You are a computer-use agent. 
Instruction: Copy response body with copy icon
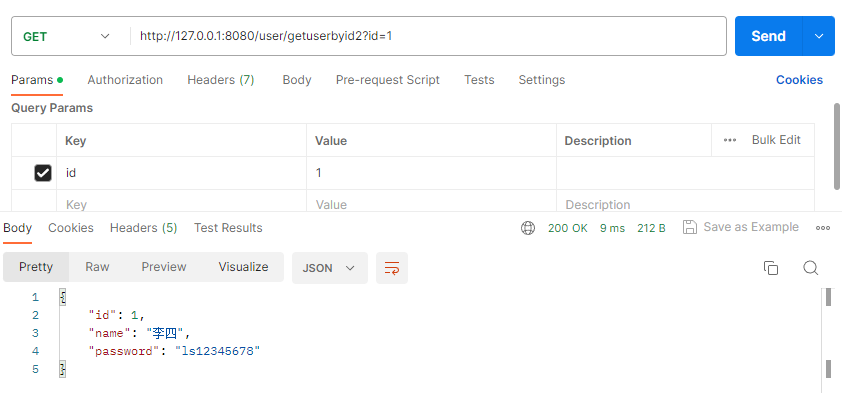click(x=771, y=267)
